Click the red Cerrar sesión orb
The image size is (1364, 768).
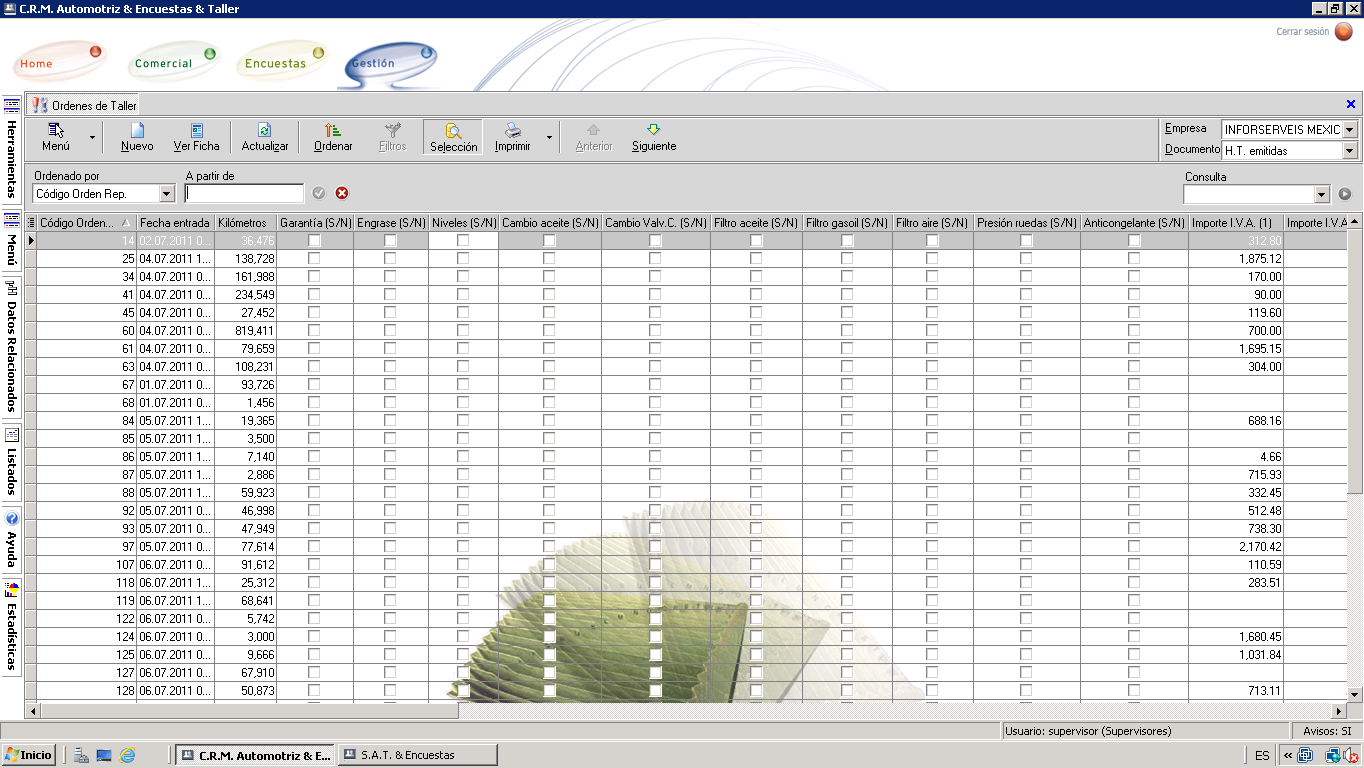[1343, 32]
